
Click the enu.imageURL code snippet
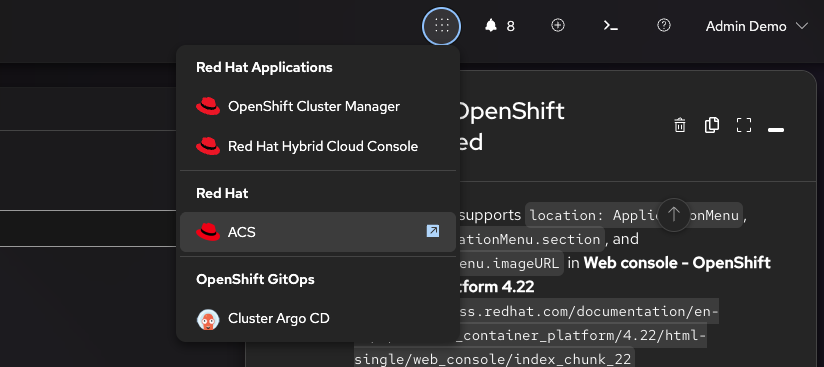[x=511, y=263]
